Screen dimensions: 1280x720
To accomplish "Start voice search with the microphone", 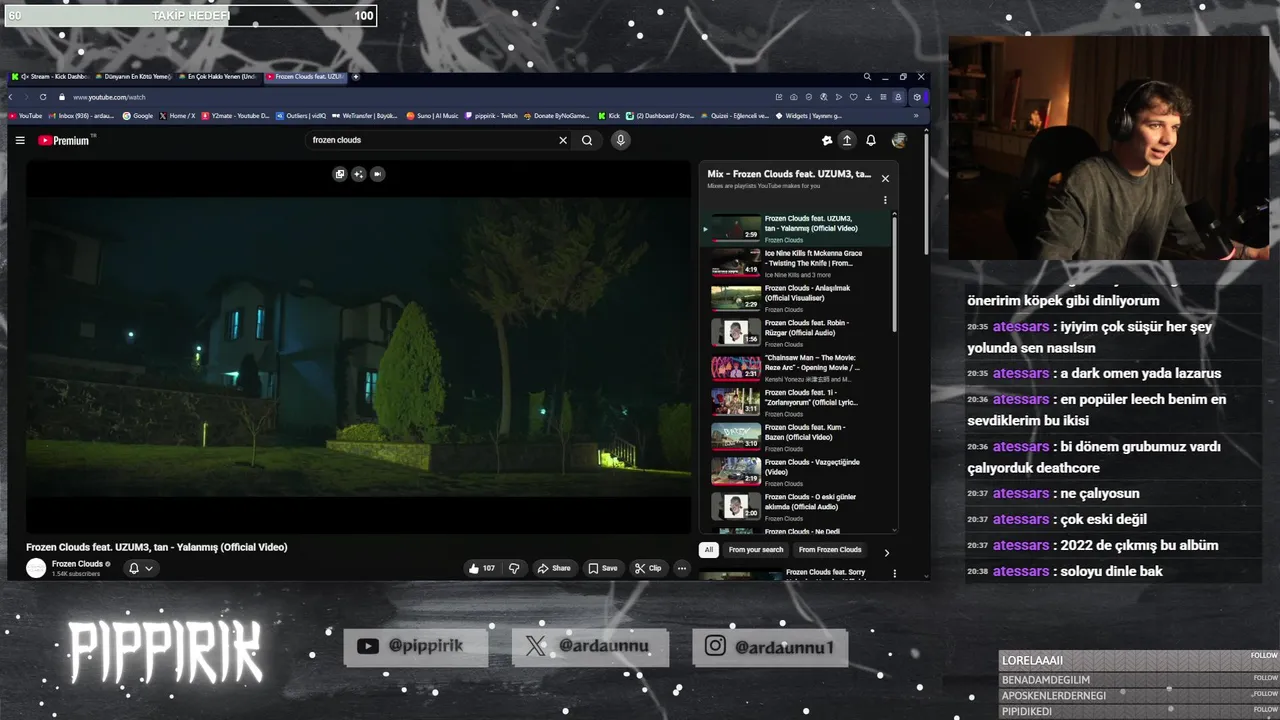I will pos(620,140).
